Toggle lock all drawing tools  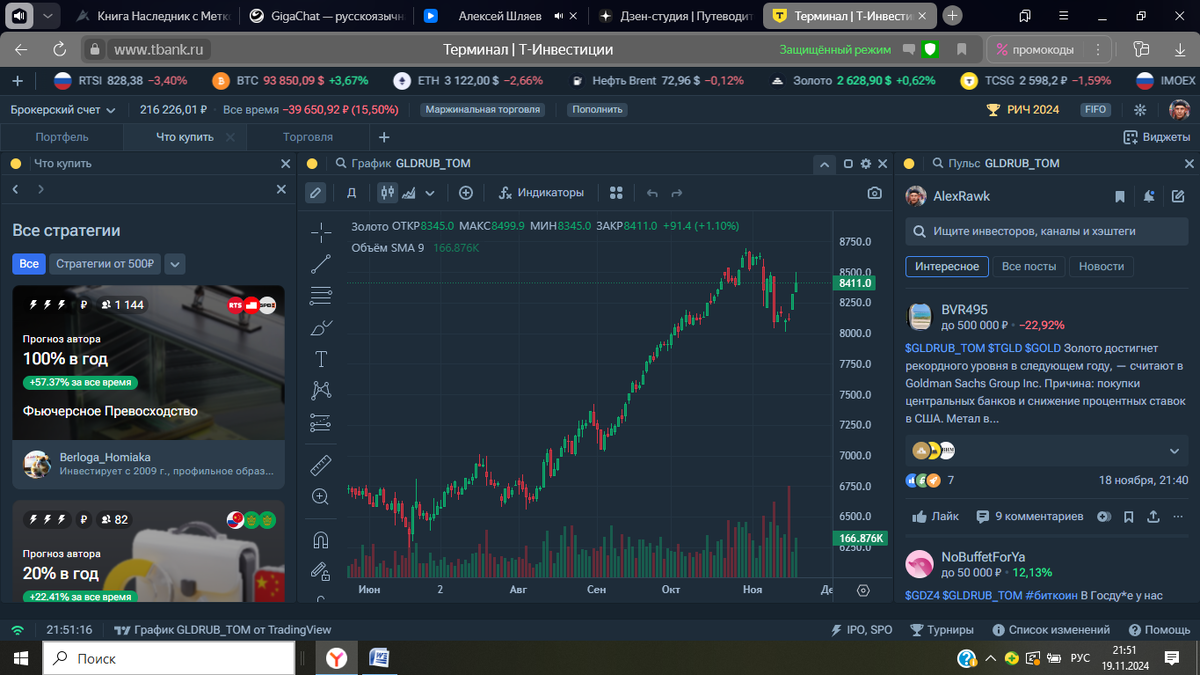tap(321, 571)
